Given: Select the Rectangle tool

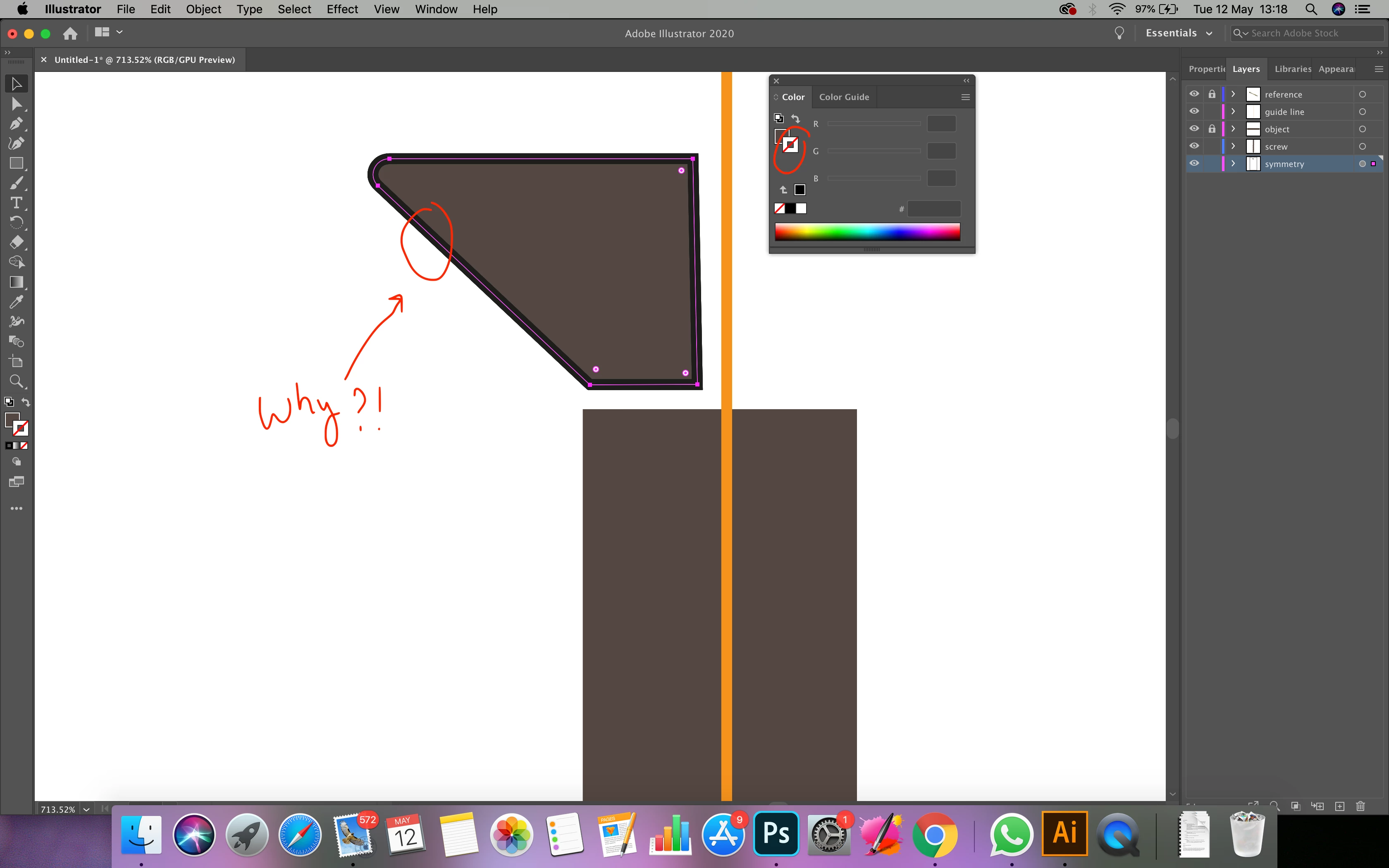Looking at the screenshot, I should click(16, 164).
